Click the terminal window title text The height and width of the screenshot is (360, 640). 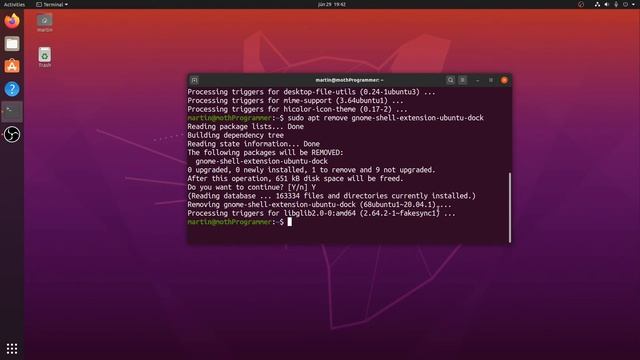click(349, 80)
